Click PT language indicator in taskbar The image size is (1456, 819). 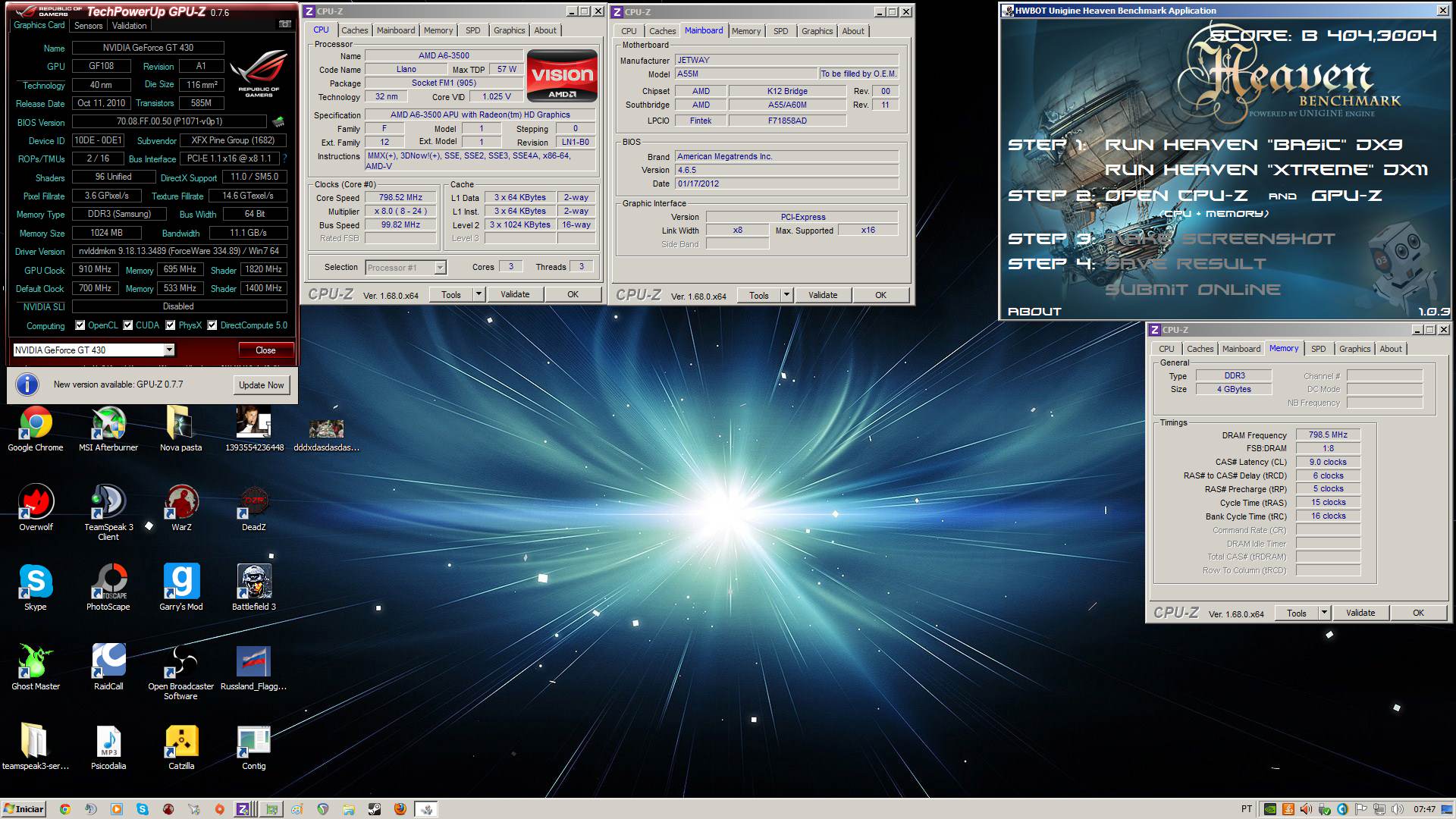click(1247, 809)
